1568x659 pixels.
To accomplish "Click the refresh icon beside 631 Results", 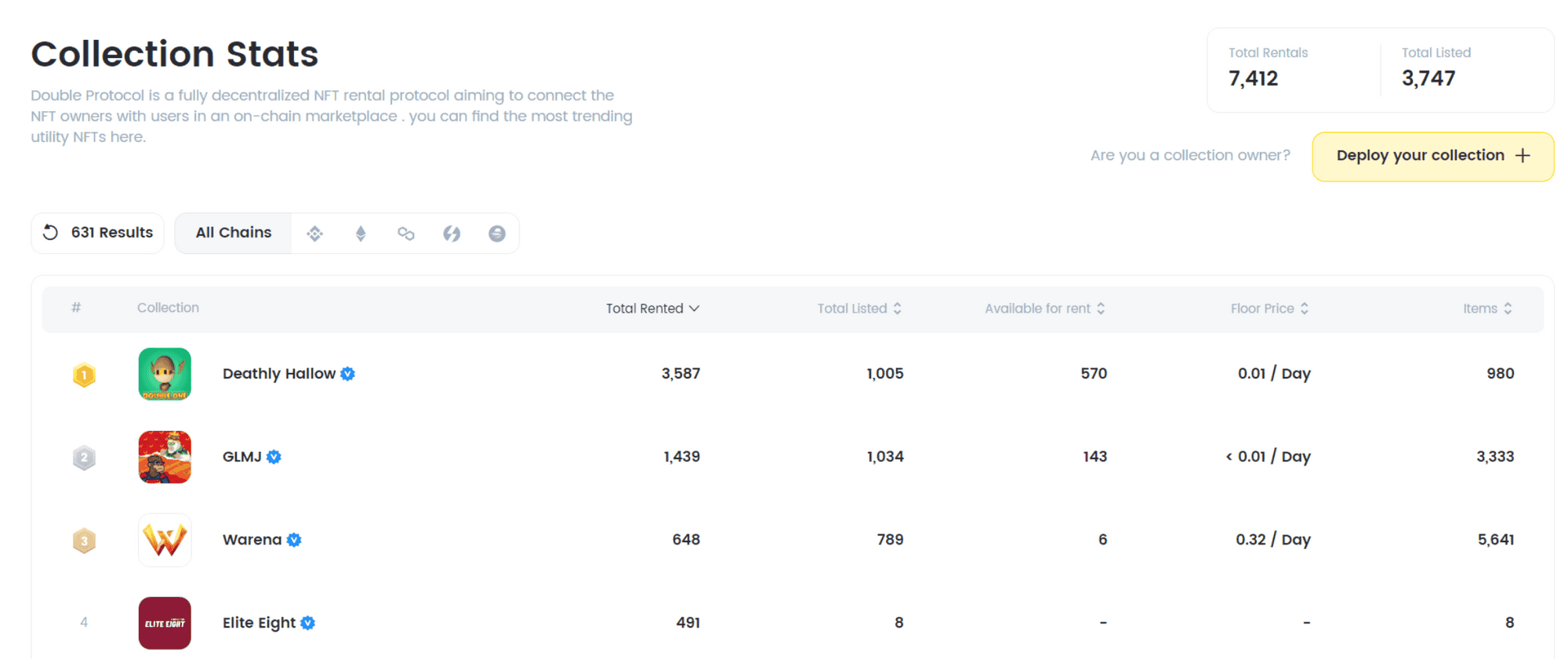I will click(x=51, y=233).
